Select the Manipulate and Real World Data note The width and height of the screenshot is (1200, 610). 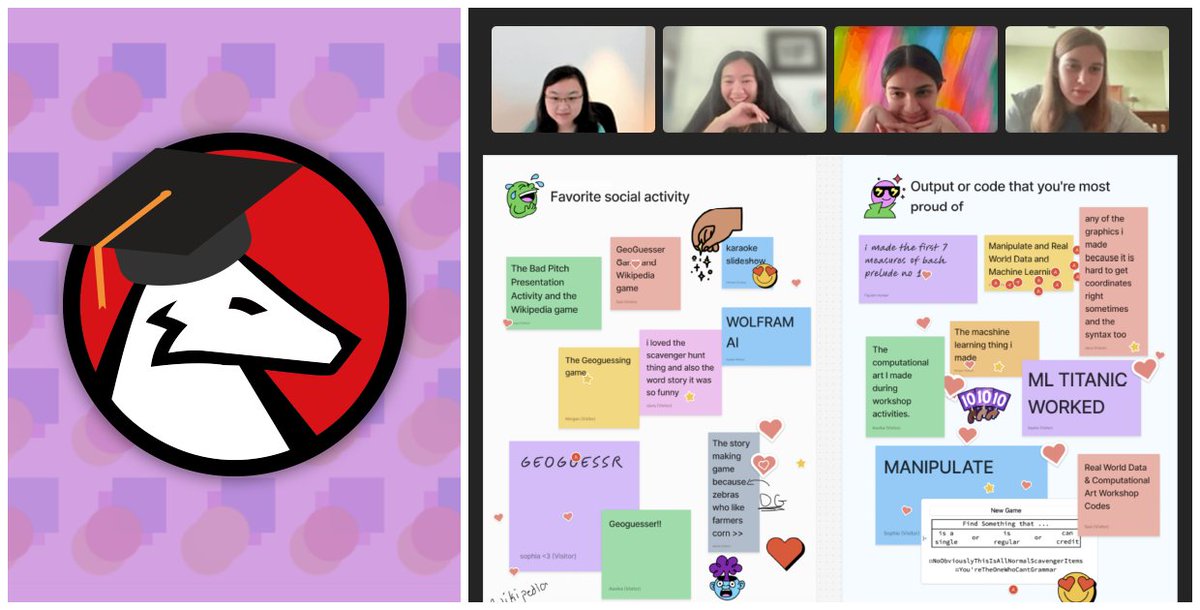(1031, 264)
